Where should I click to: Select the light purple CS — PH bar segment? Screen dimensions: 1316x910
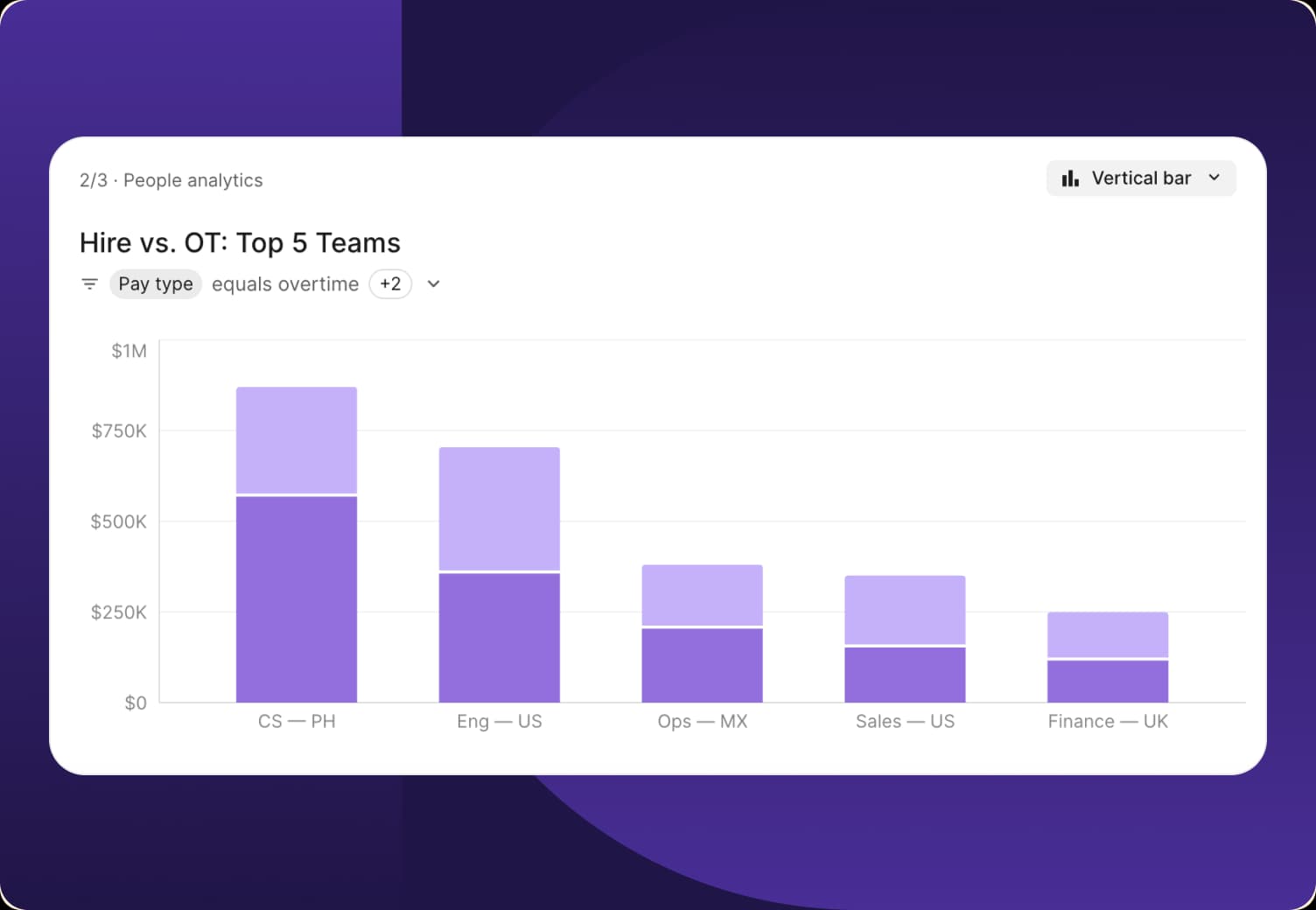(297, 440)
